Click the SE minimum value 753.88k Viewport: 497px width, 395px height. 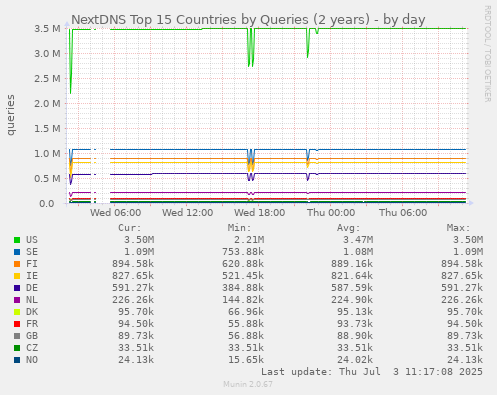(x=243, y=252)
